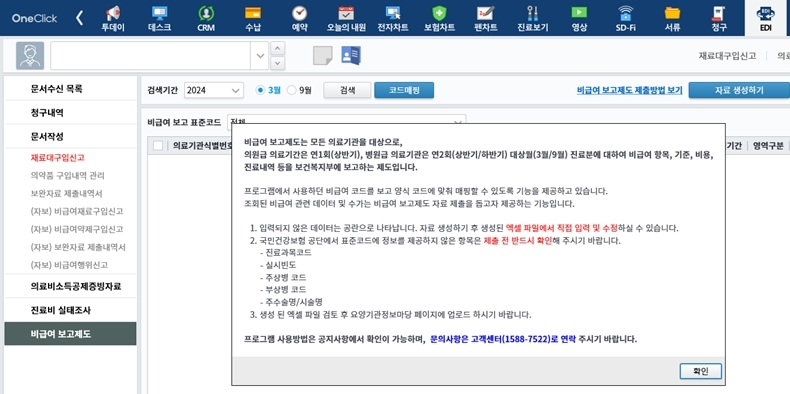Open the CRM icon
The width and height of the screenshot is (790, 394).
(x=206, y=18)
